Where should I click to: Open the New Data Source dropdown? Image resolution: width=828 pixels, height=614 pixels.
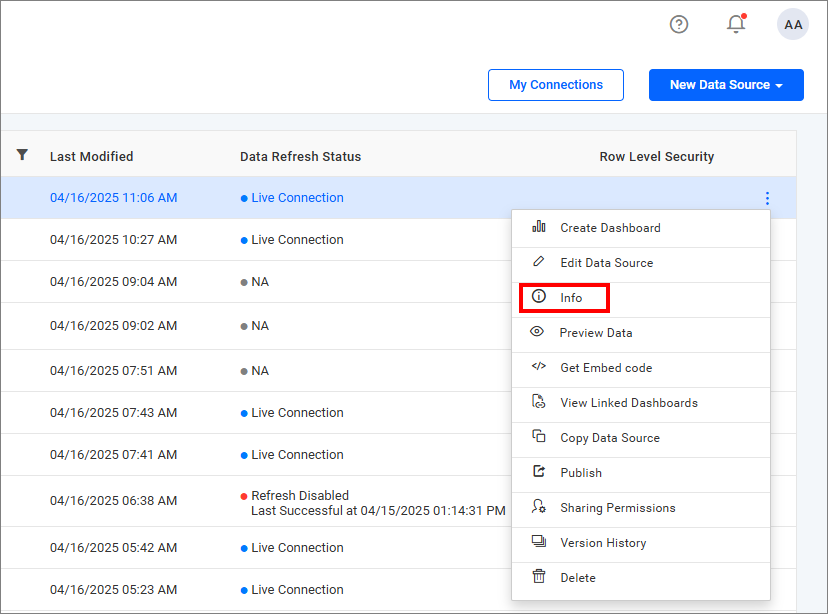[x=726, y=85]
